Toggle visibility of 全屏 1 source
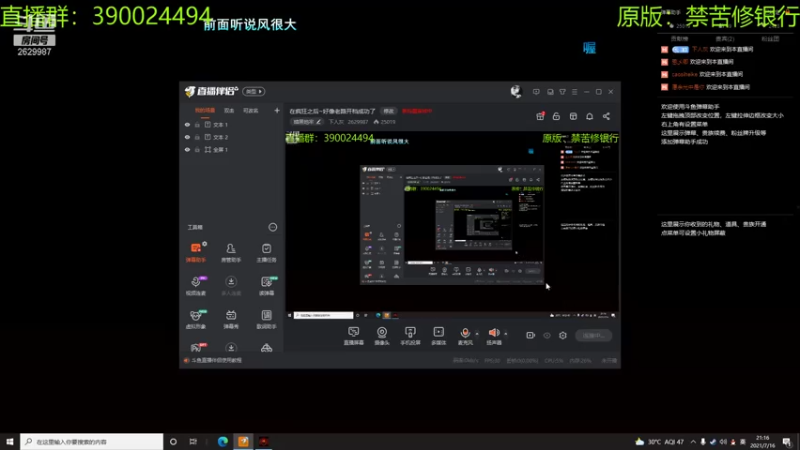The height and width of the screenshot is (450, 800). point(187,149)
